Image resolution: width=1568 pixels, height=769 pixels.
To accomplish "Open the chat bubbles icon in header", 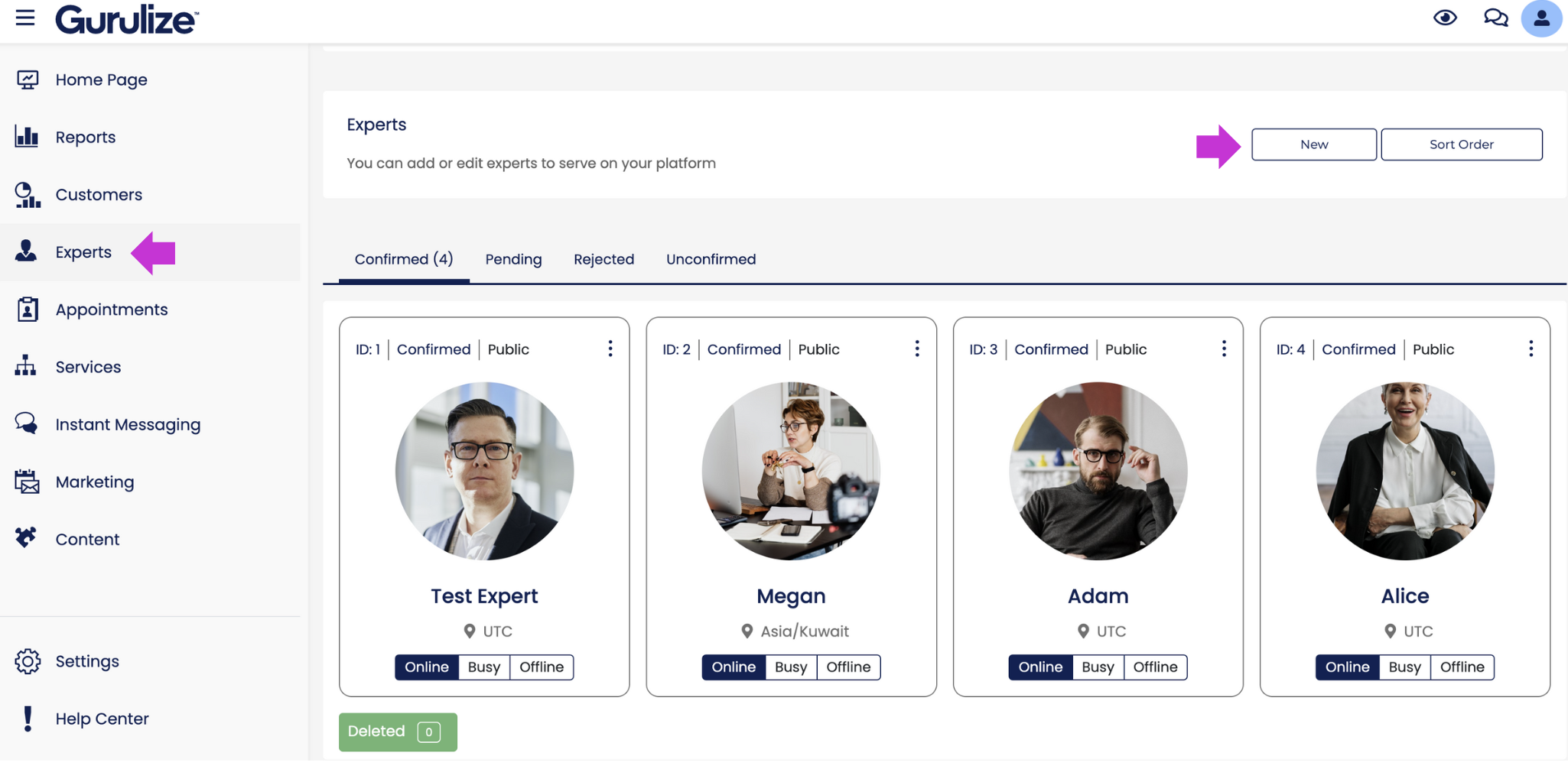I will point(1495,18).
